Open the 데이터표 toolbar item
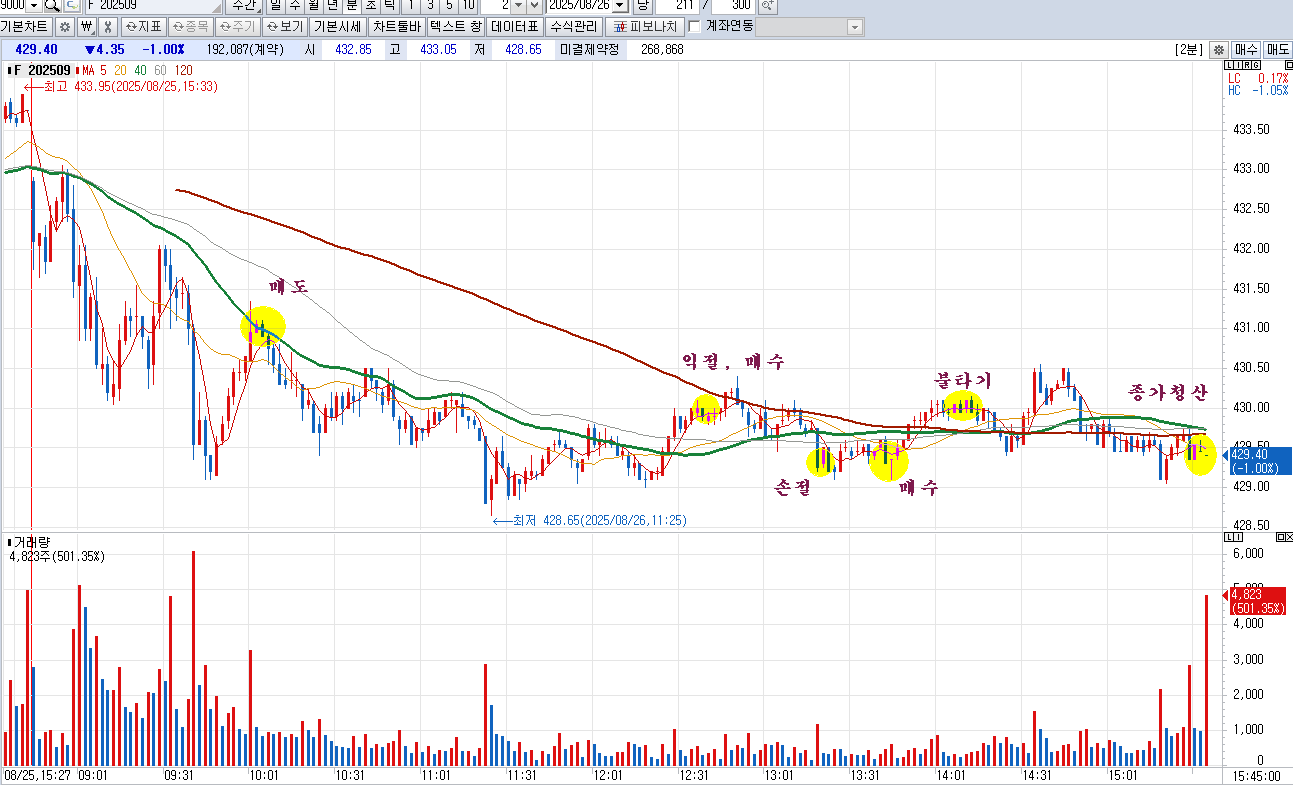The image size is (1293, 785). pyautogui.click(x=515, y=27)
